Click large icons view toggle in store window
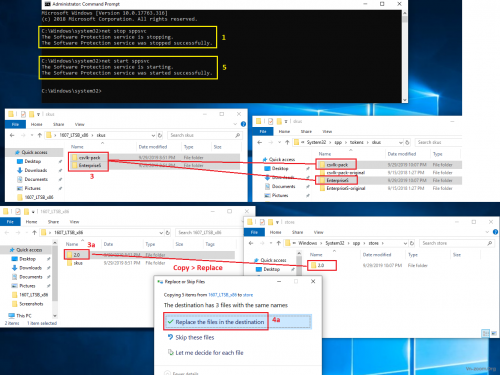Viewport: 500px width, 375px height. (x=493, y=333)
